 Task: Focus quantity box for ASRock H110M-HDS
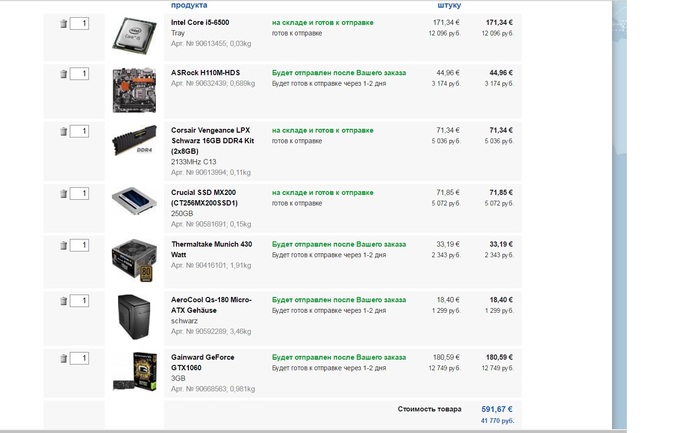[79, 74]
